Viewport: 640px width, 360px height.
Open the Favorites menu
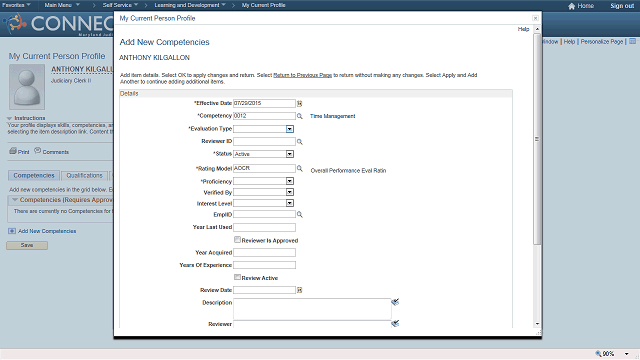(x=16, y=5)
